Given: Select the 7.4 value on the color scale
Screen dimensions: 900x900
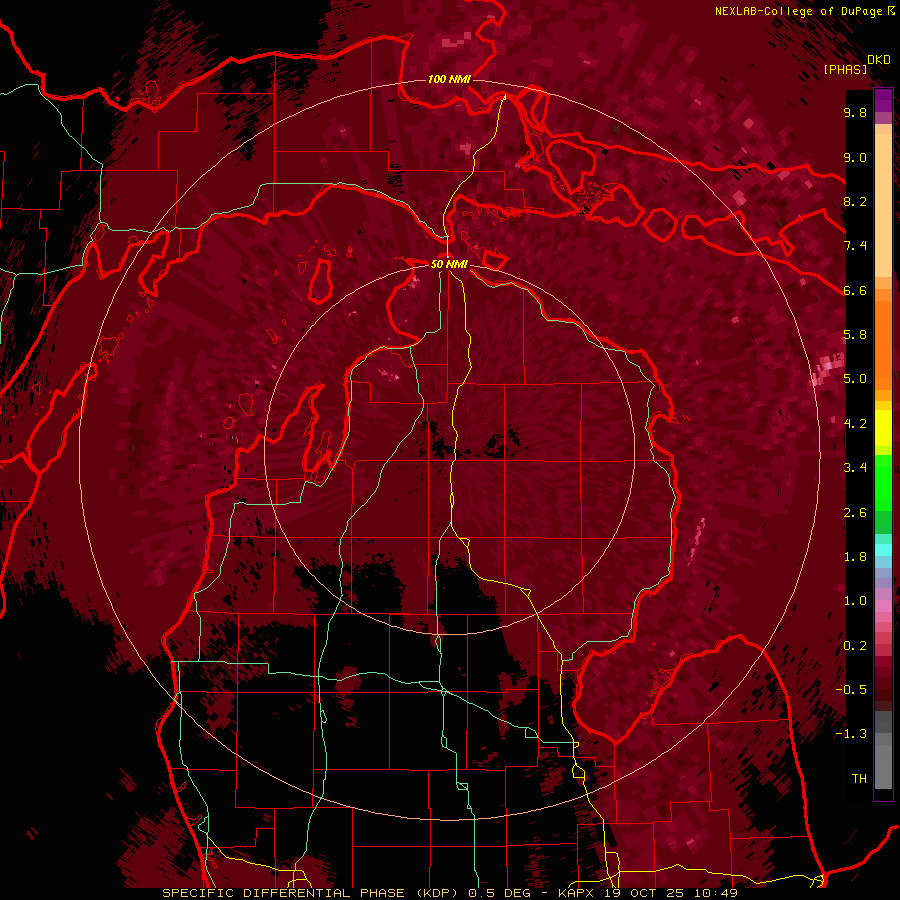Looking at the screenshot, I should point(855,246).
